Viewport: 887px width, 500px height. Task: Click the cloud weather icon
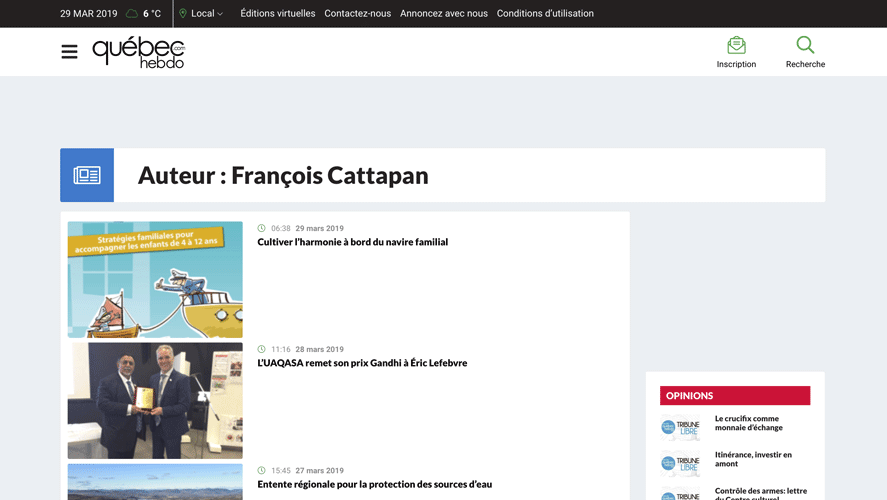132,14
